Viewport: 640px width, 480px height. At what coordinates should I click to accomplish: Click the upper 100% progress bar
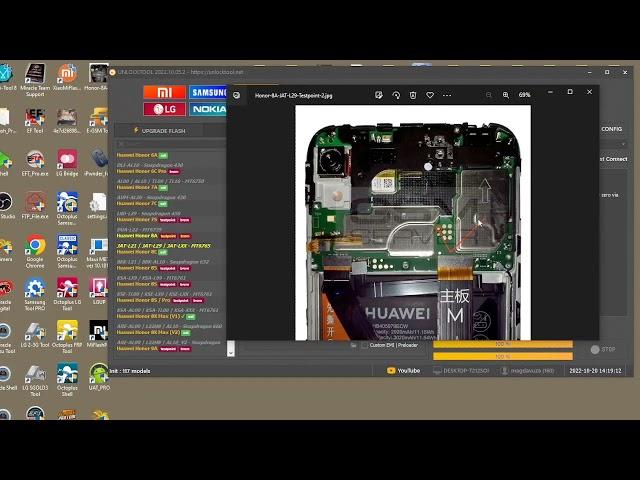(x=503, y=344)
